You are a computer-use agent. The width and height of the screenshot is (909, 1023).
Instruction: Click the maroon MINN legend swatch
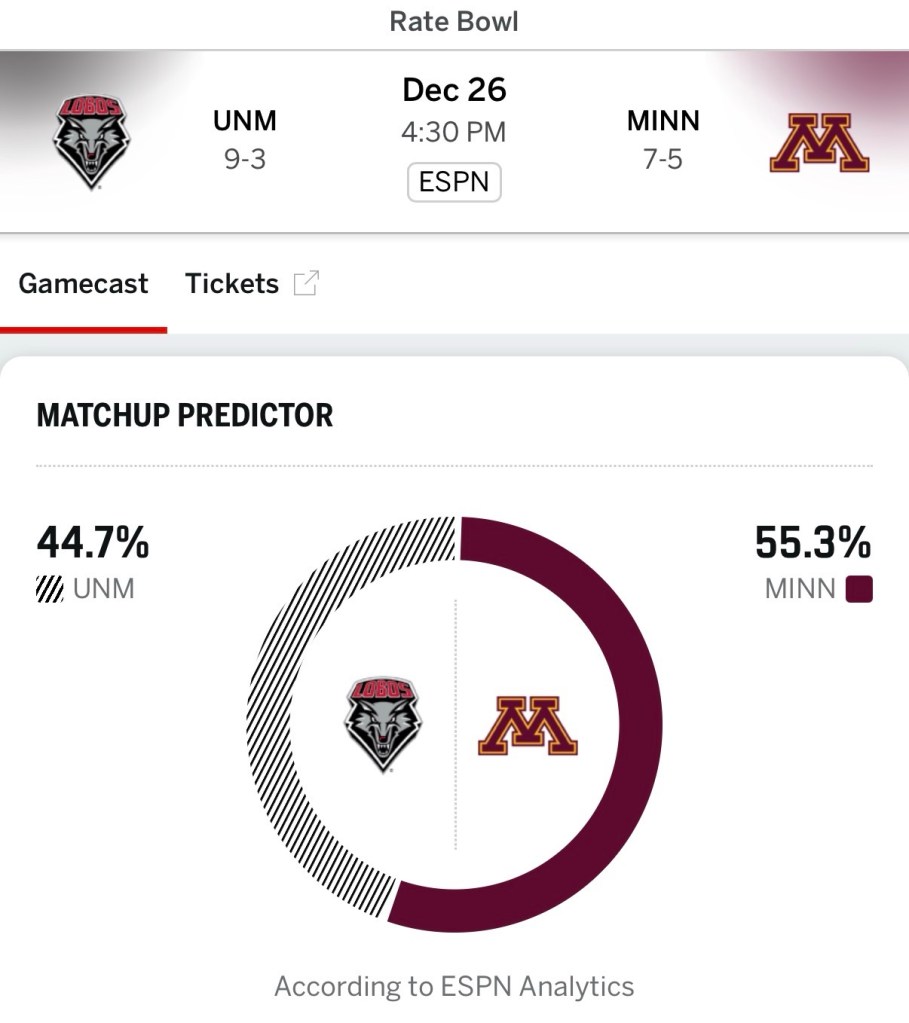click(859, 589)
